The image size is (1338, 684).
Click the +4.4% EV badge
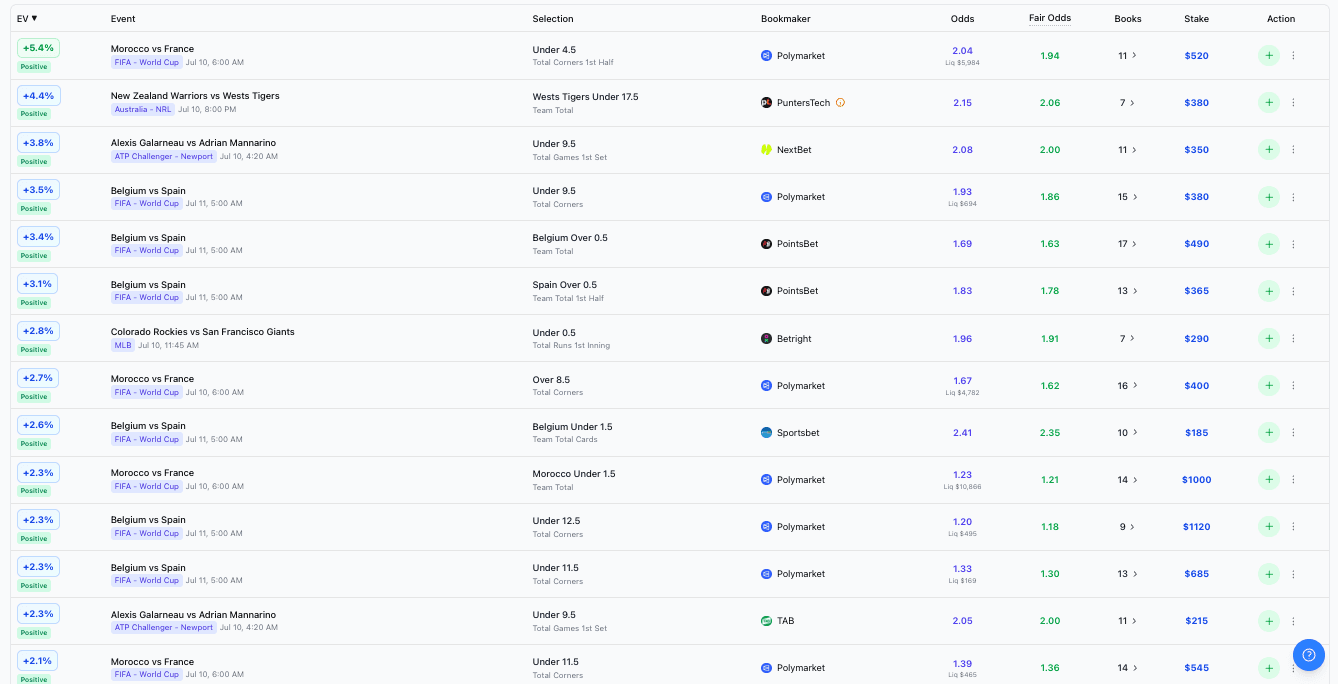click(x=38, y=95)
